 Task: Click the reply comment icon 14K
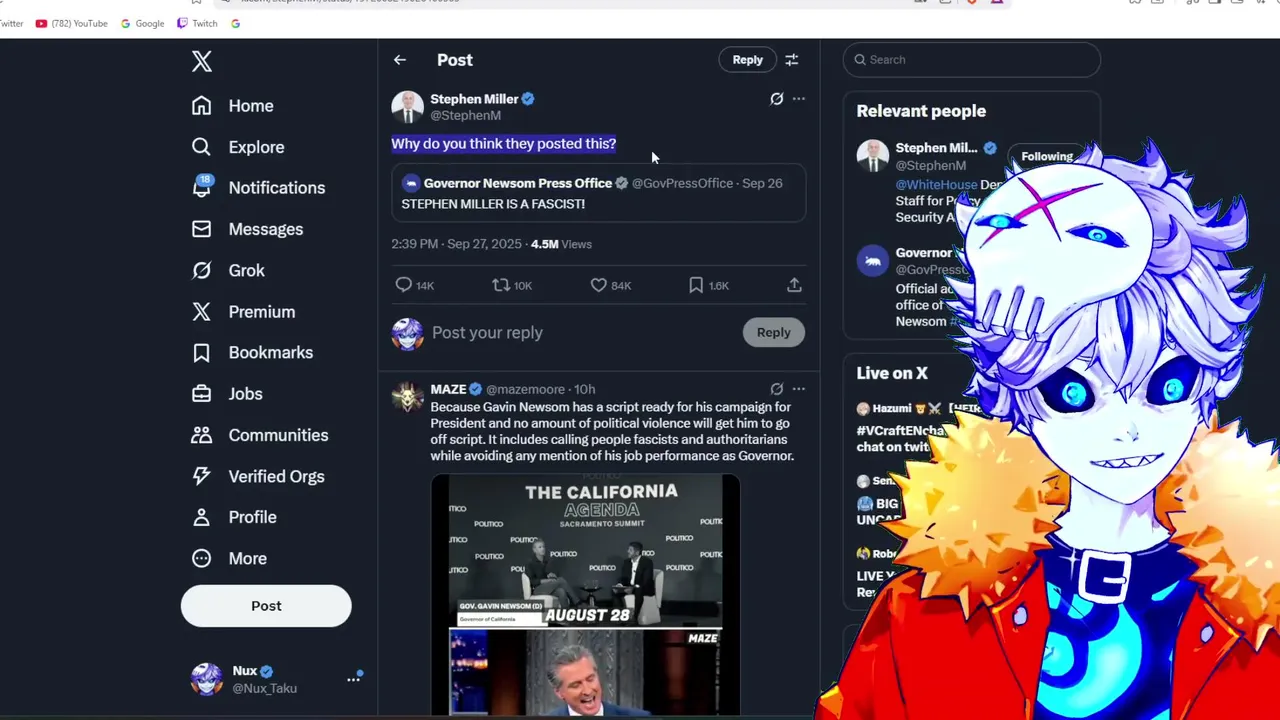404,285
